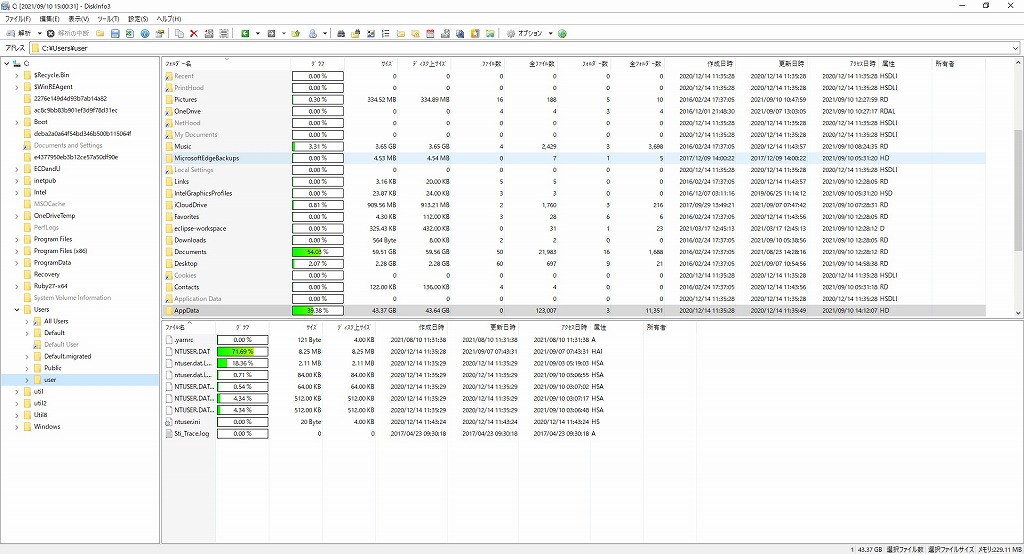This screenshot has width=1024, height=554.
Task: Open the address bar dropdown arrow
Action: (1016, 48)
